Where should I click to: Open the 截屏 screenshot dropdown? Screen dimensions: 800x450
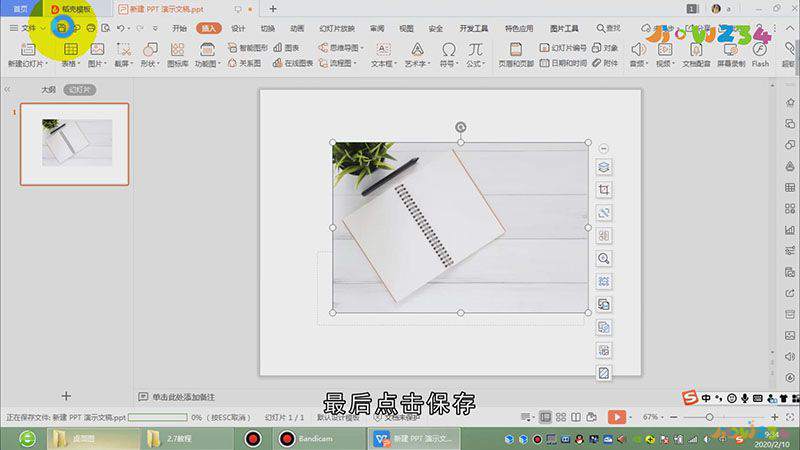pos(123,64)
